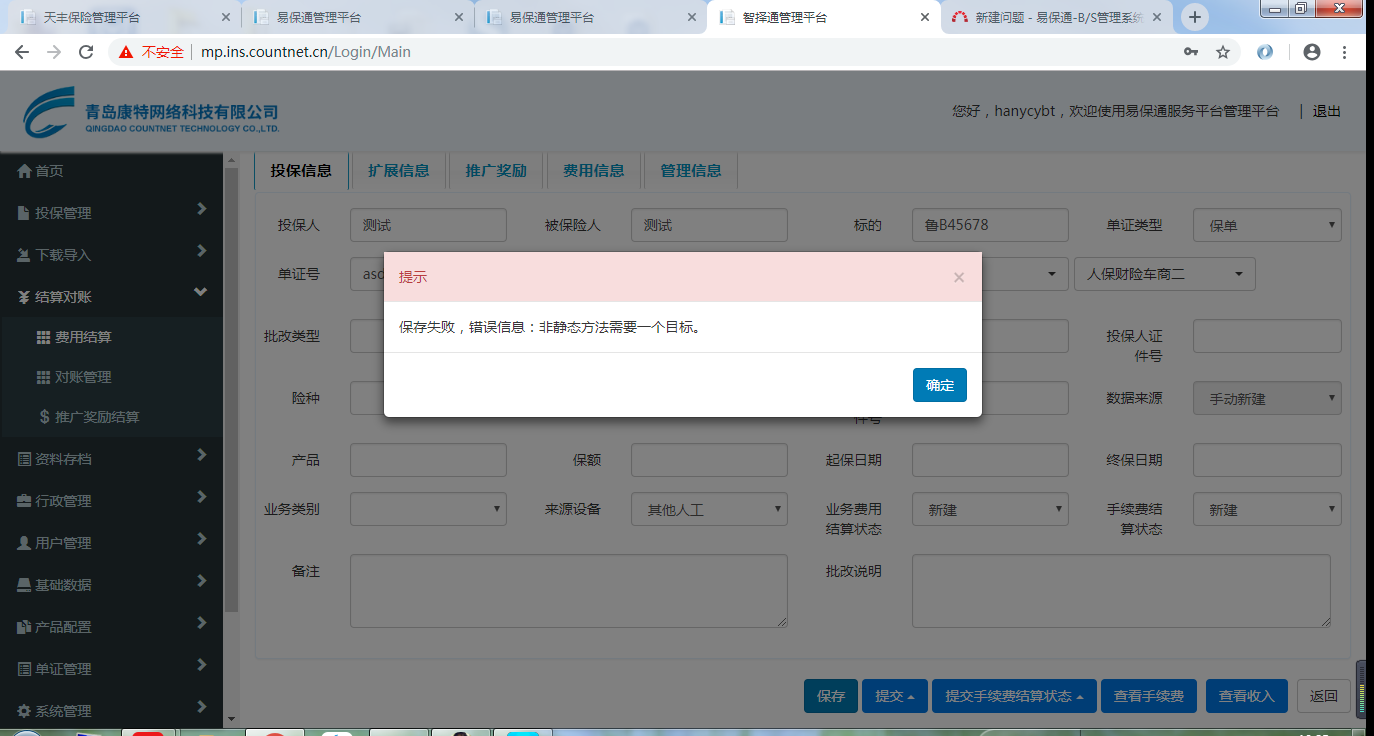Click the saved password key icon

1191,52
